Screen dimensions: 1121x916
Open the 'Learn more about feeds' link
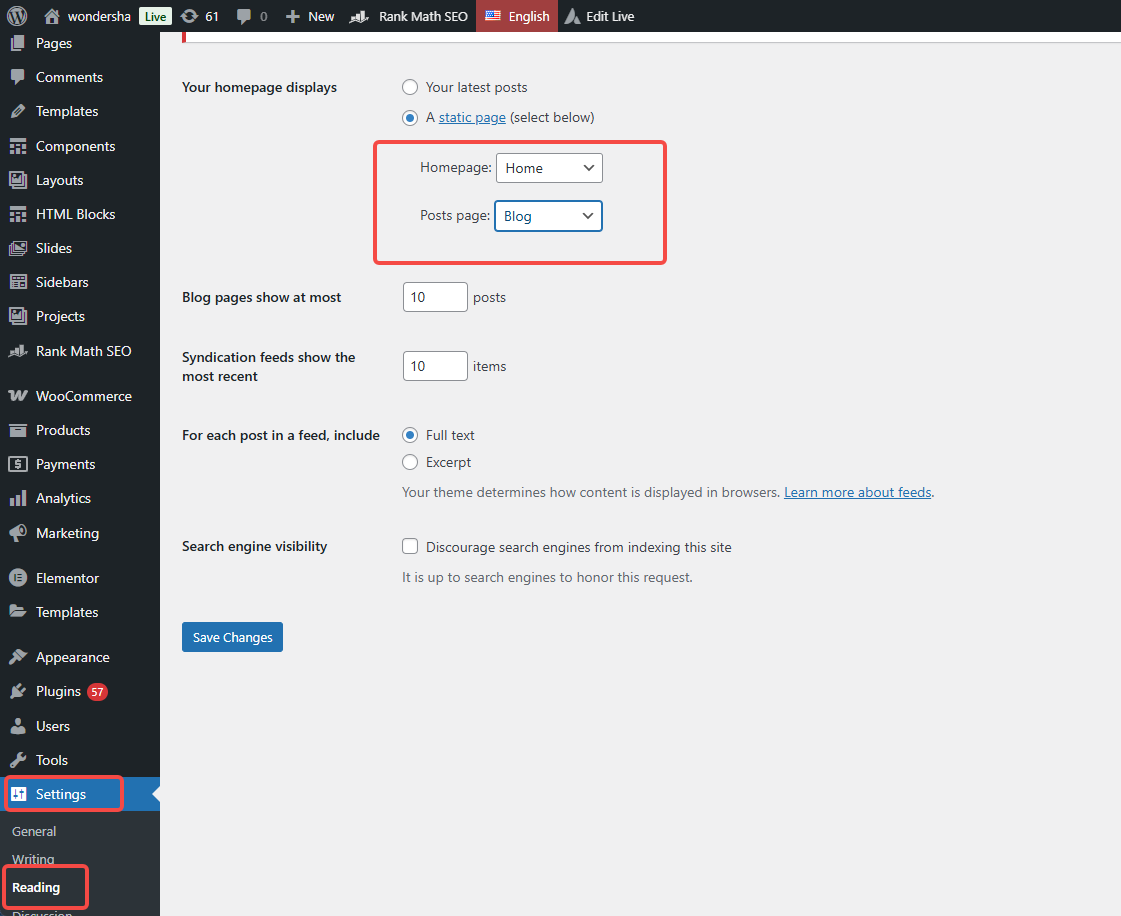(857, 492)
